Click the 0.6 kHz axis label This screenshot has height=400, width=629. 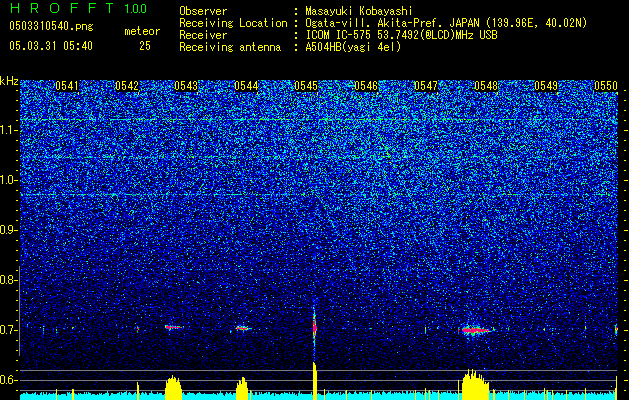click(x=8, y=380)
